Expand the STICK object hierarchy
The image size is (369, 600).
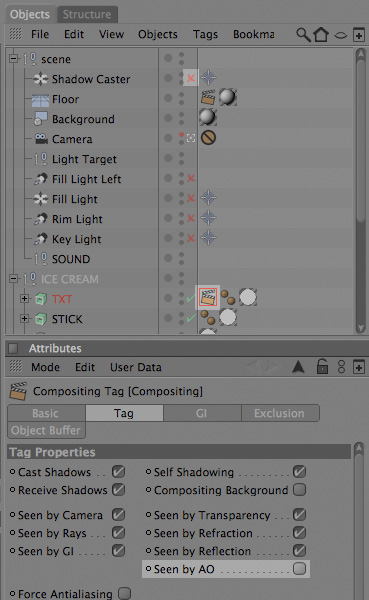tap(24, 318)
